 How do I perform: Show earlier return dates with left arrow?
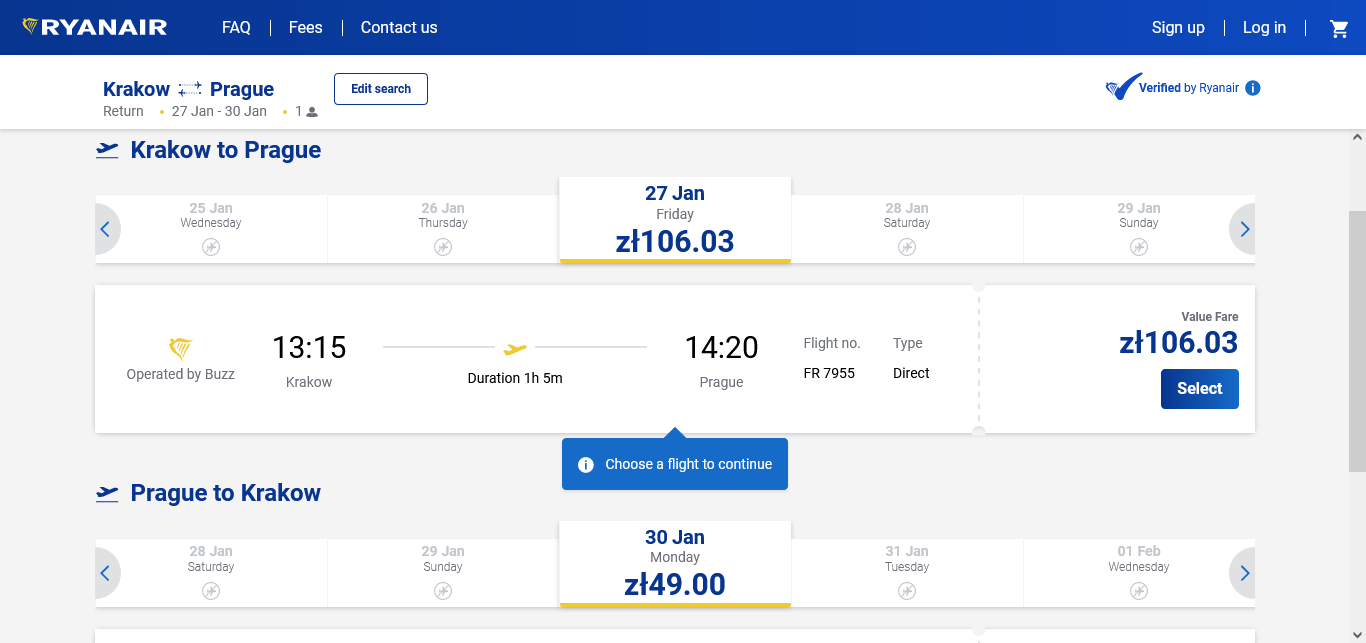[x=106, y=573]
